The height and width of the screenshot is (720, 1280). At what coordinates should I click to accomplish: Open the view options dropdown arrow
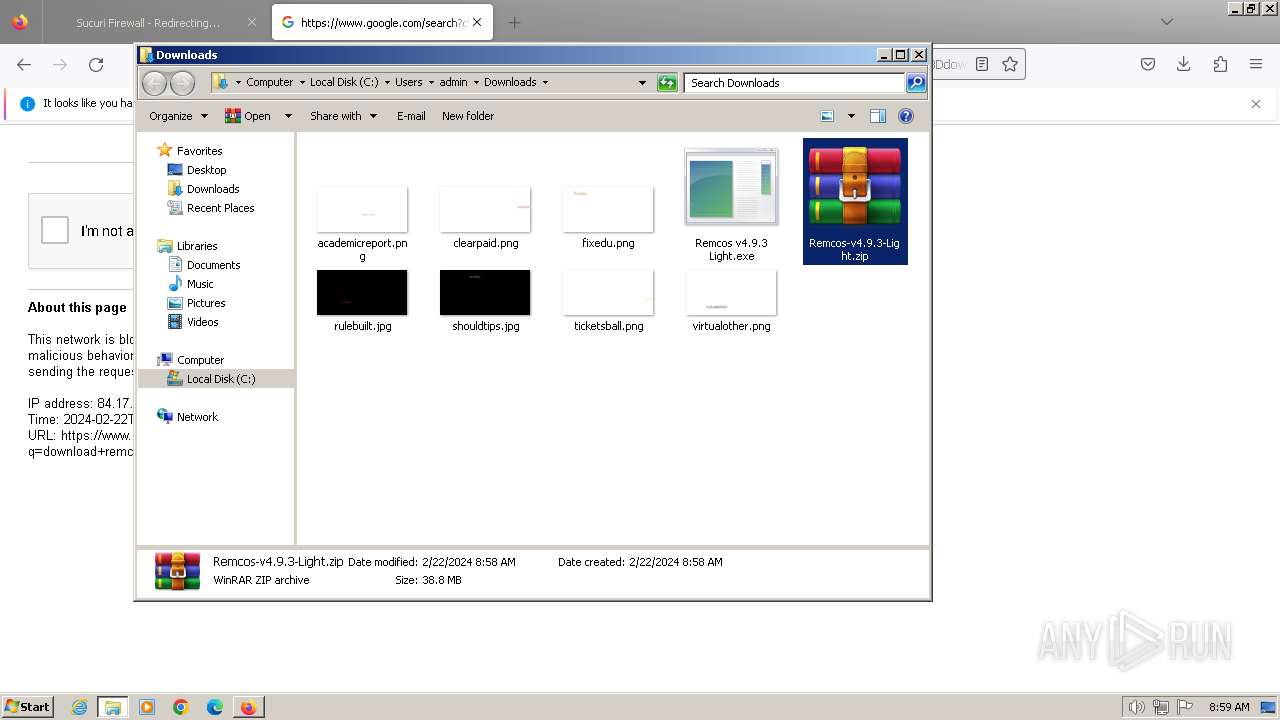851,116
